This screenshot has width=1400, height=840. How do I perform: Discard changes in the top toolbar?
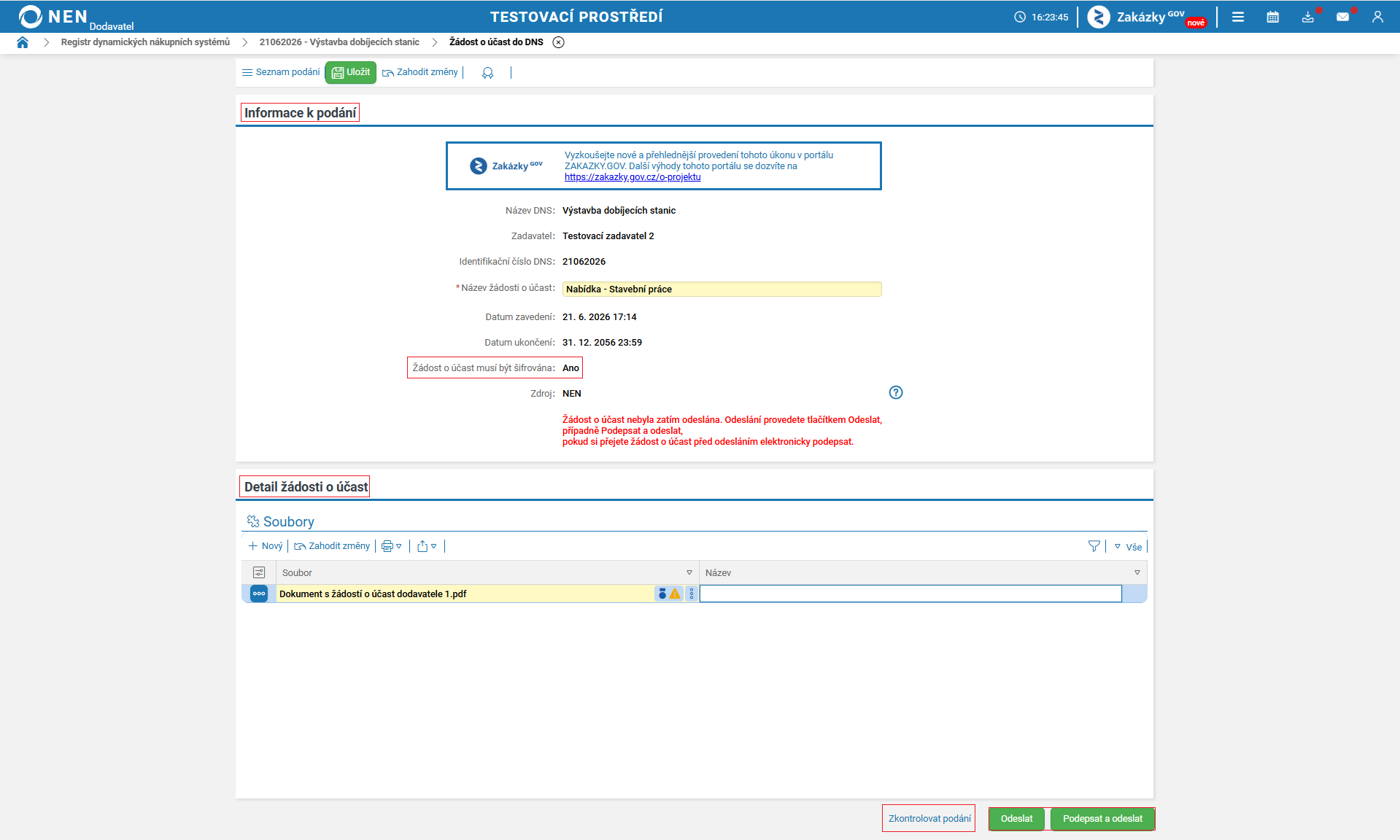pyautogui.click(x=420, y=72)
